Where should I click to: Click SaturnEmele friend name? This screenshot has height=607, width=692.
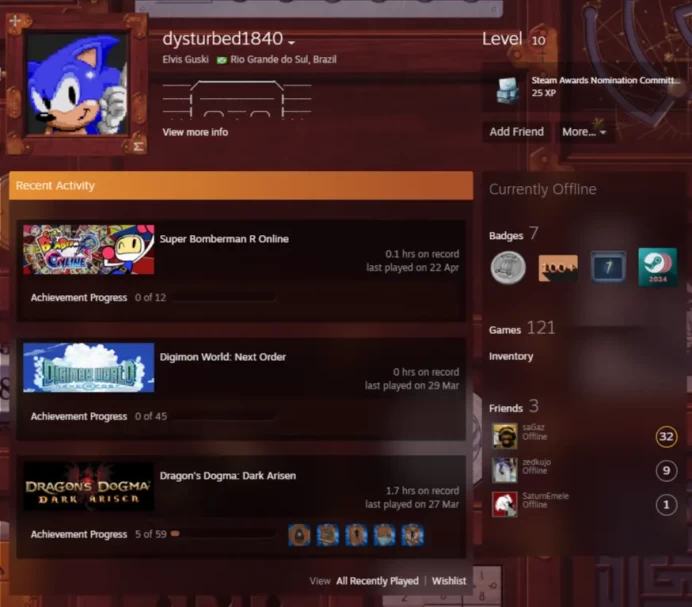[545, 496]
